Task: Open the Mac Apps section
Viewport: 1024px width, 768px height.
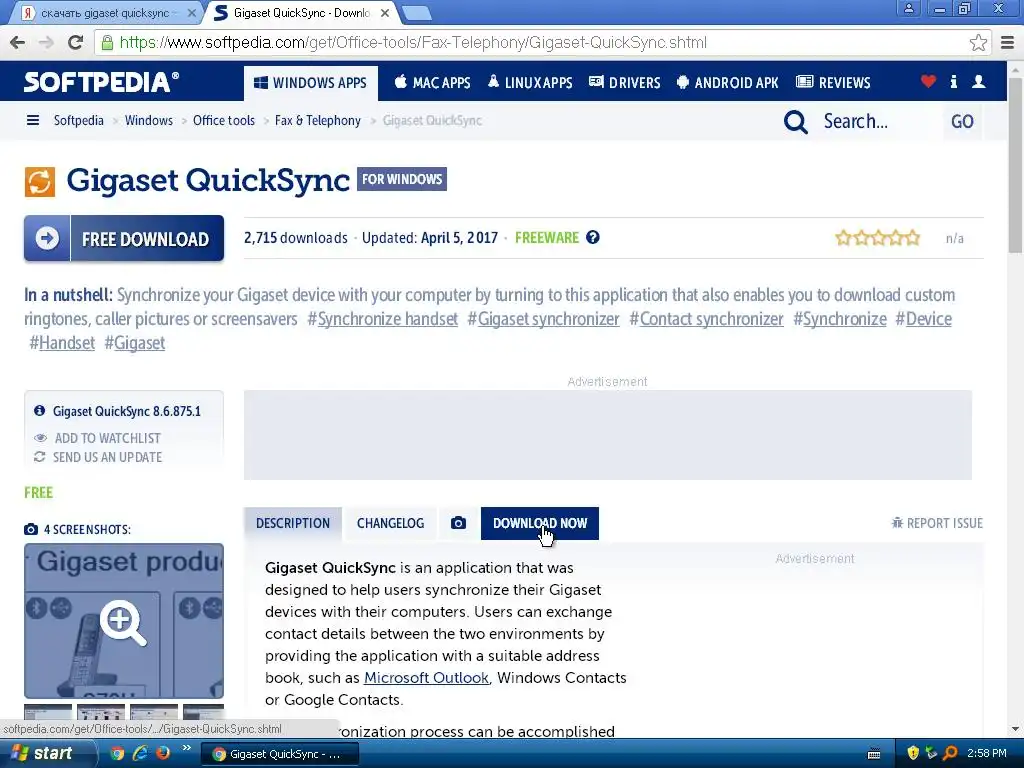Action: (x=432, y=83)
